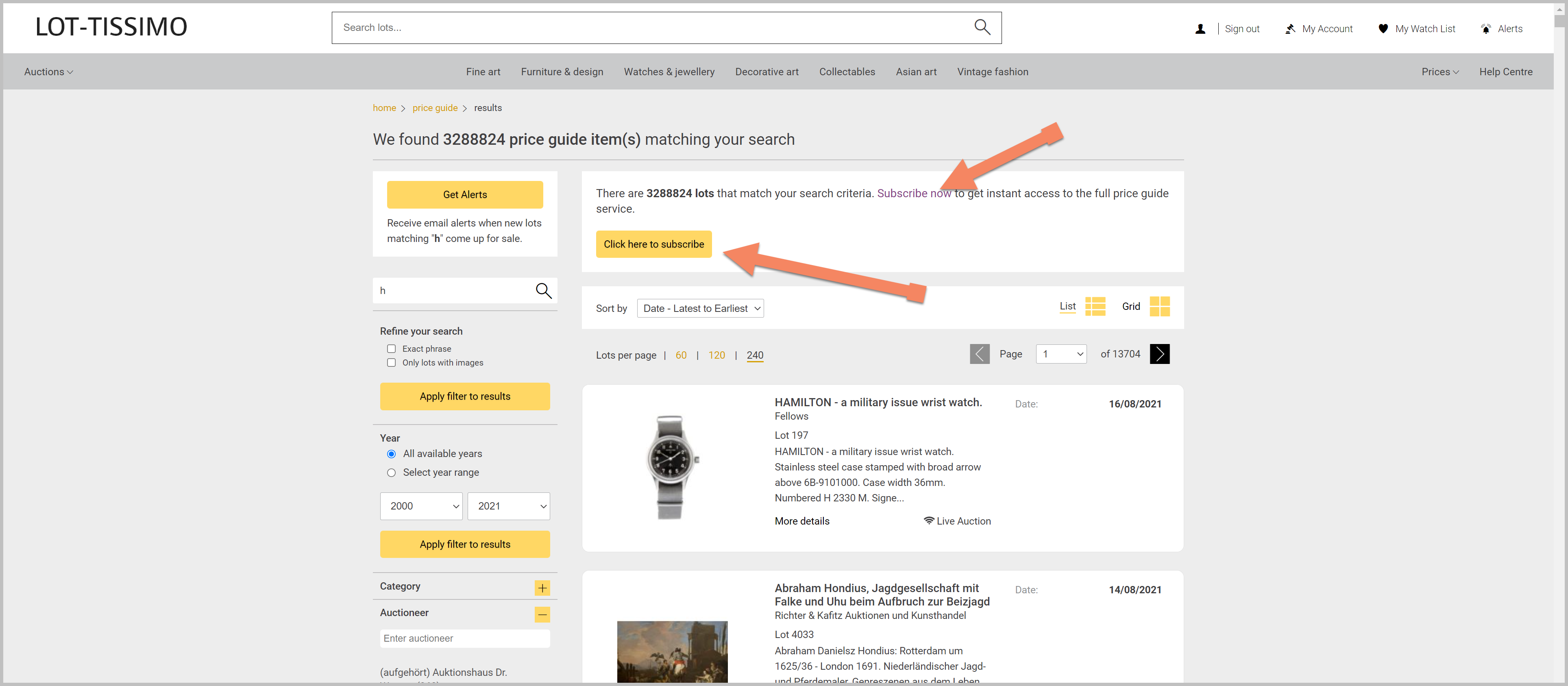Click the sidebar search magnifier icon
This screenshot has width=1568, height=686.
tap(543, 291)
